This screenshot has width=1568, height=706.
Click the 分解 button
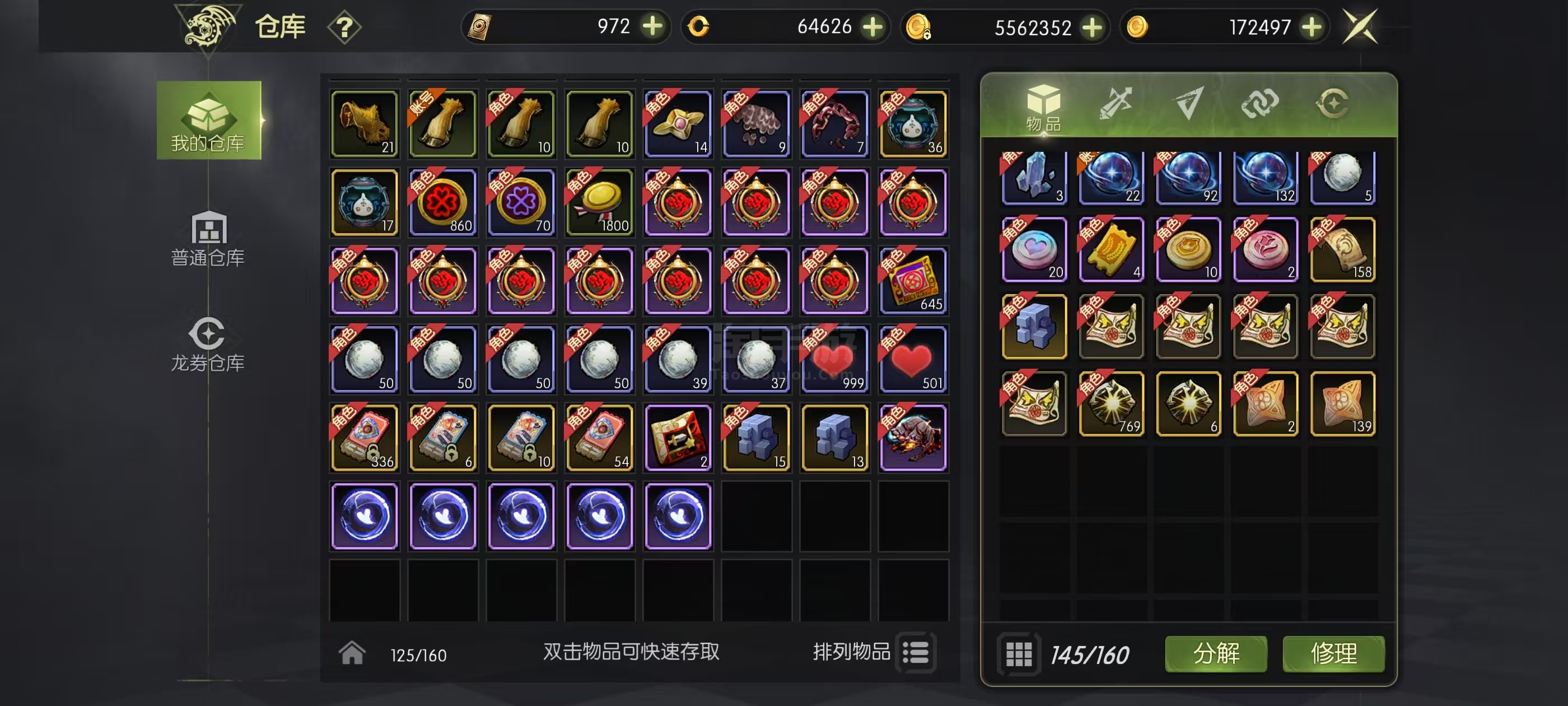coord(1216,654)
